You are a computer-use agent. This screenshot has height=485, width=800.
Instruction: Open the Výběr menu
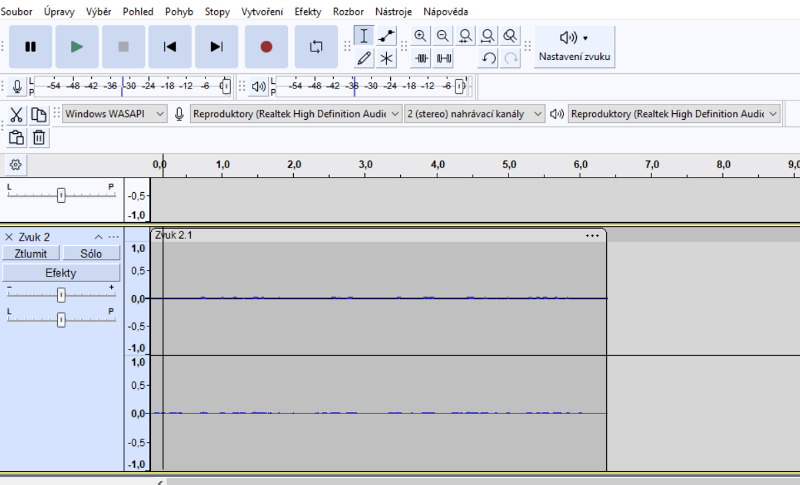pyautogui.click(x=98, y=11)
